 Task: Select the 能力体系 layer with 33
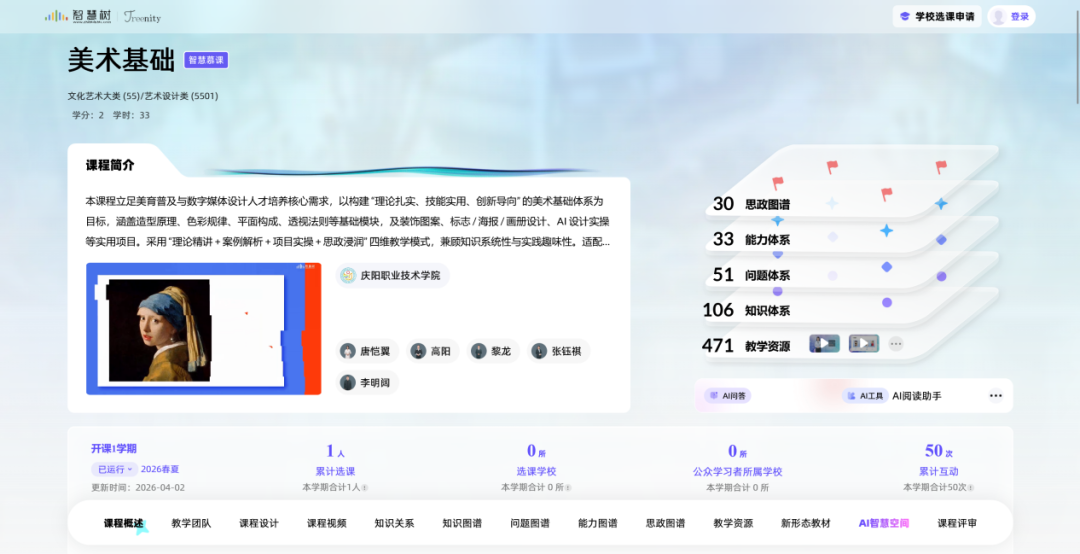pyautogui.click(x=751, y=240)
